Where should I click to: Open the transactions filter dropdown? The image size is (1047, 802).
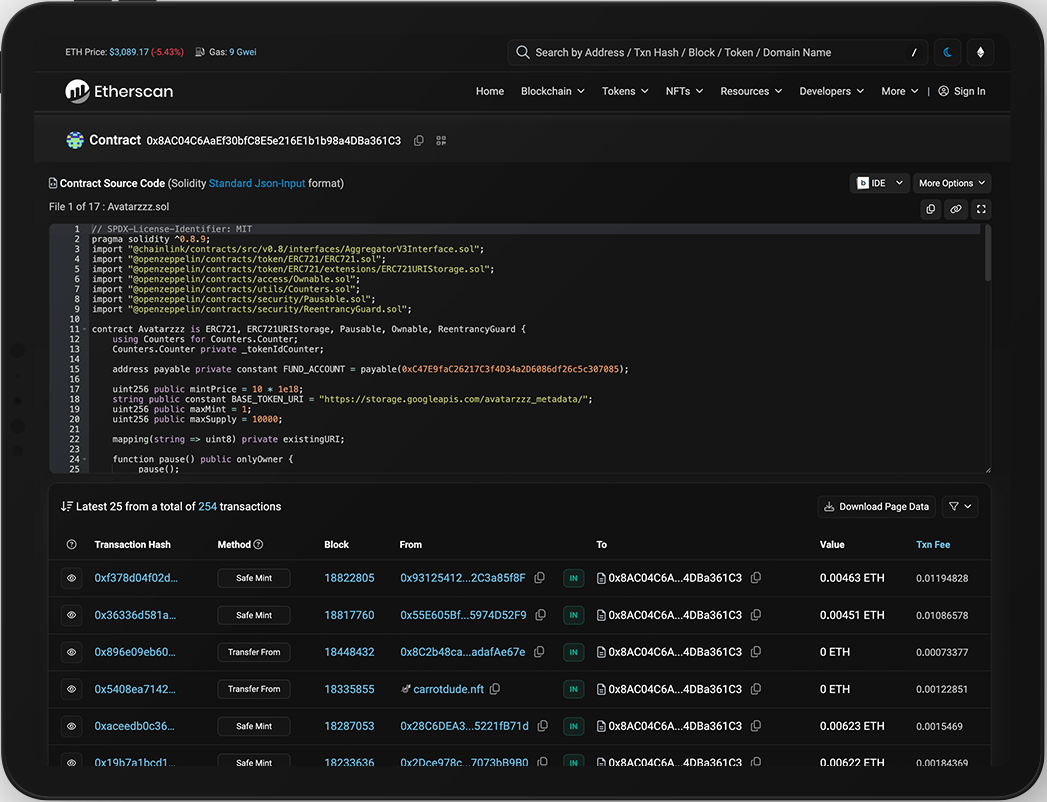coord(961,507)
